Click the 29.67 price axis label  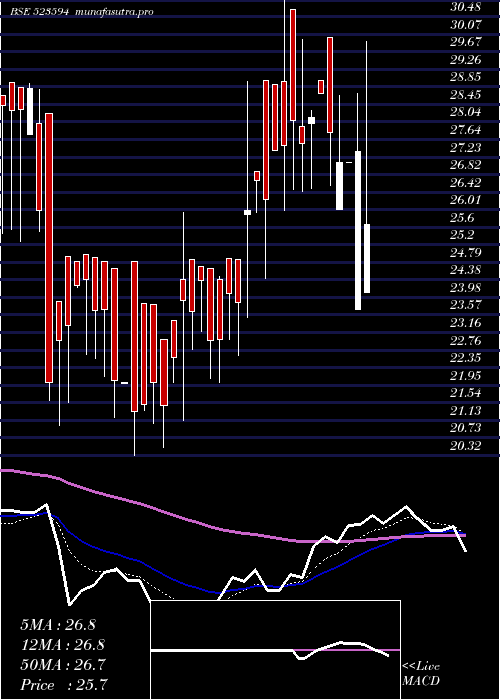click(465, 42)
